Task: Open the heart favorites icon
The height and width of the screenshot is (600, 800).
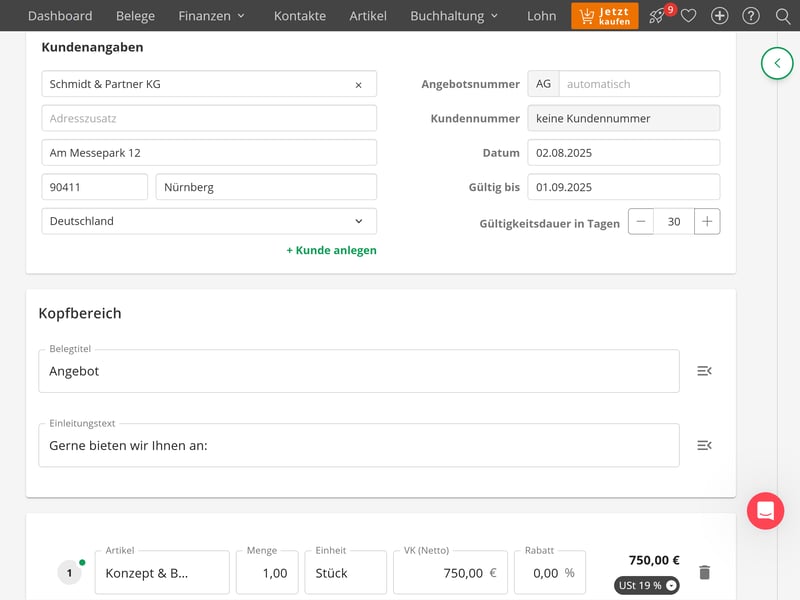Action: pos(688,16)
